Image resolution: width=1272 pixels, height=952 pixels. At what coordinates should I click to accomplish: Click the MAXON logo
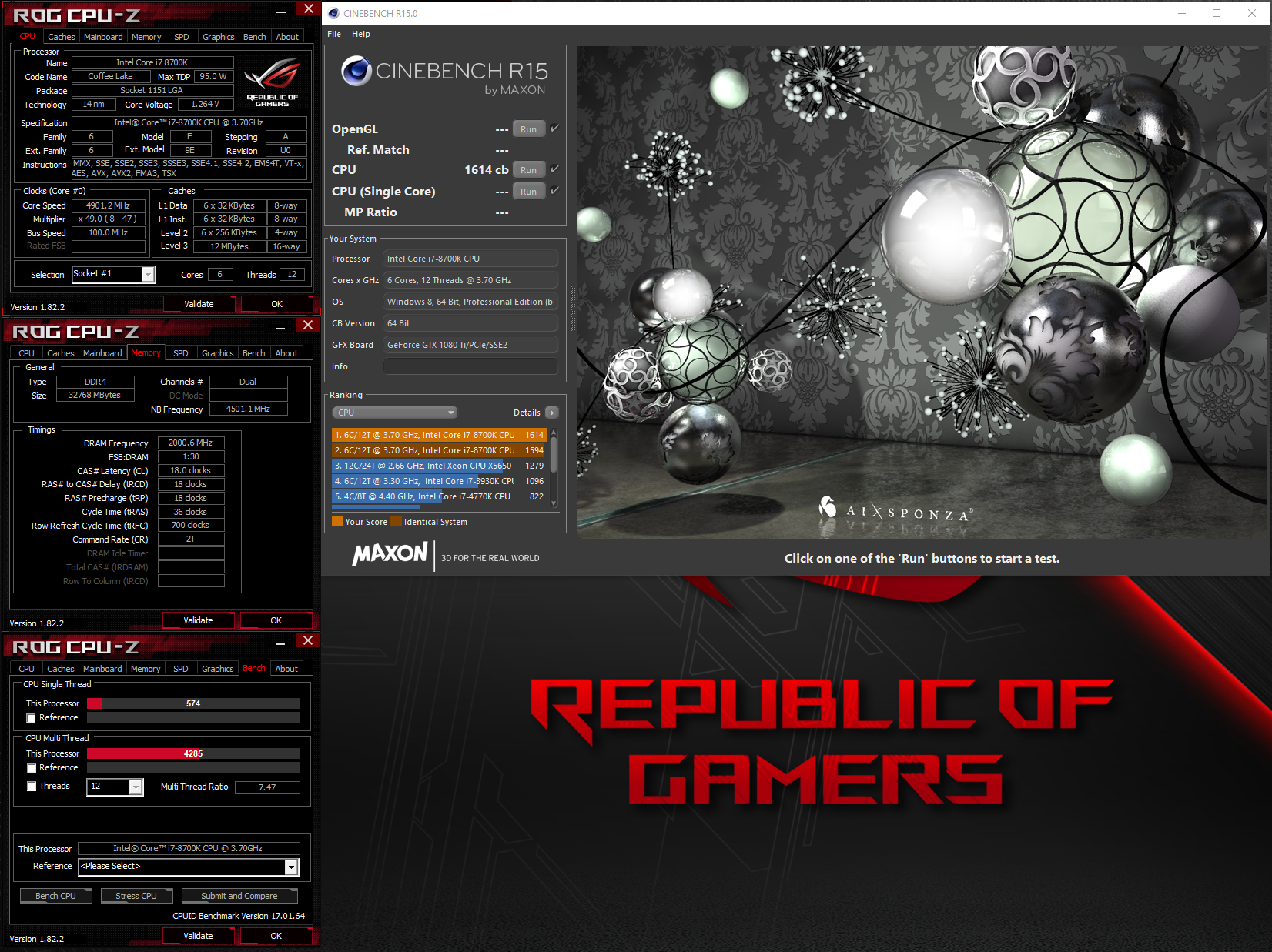(x=390, y=554)
